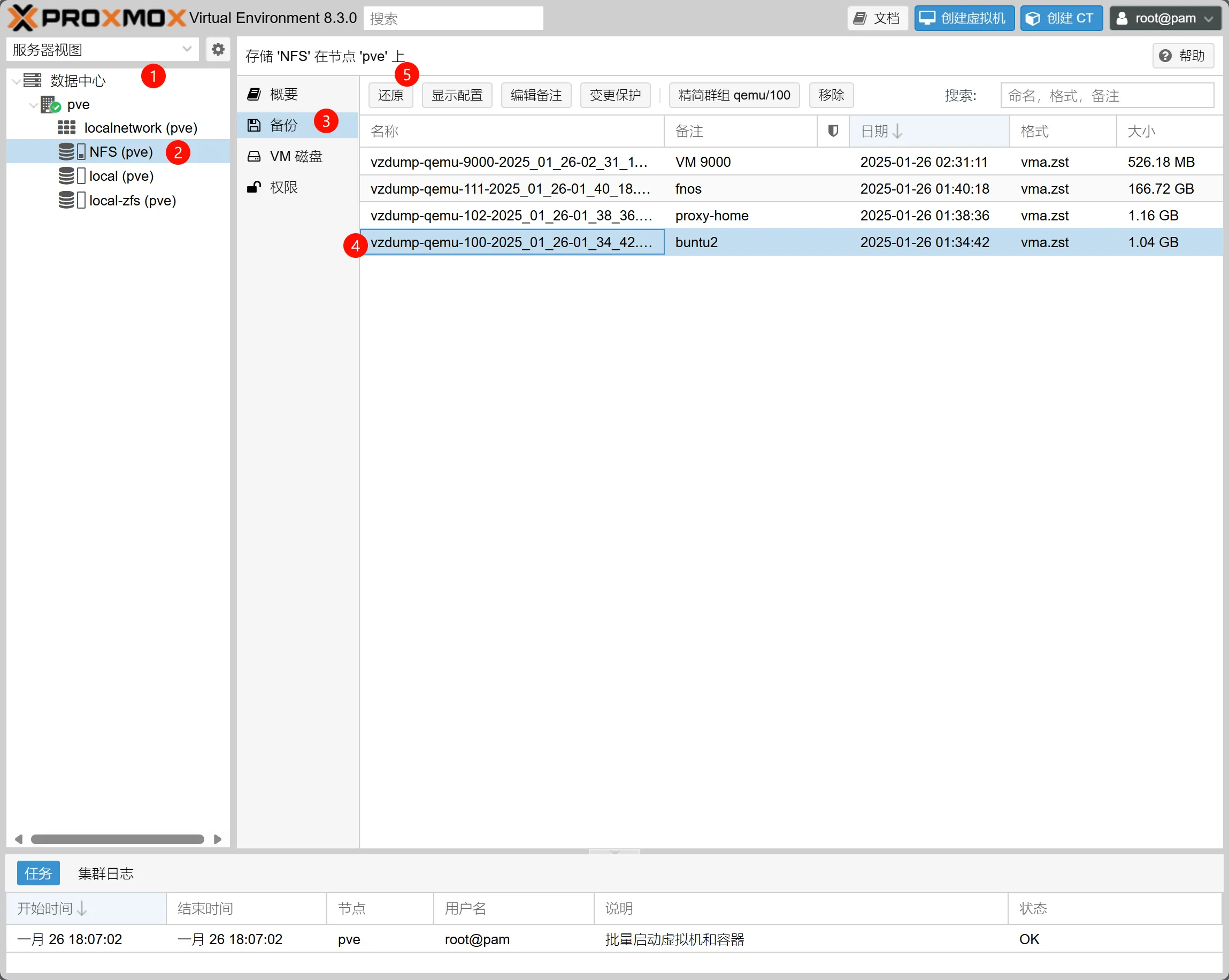Screen dimensions: 1229x980
Task: Collapse the 数据中心 tree node
Action: pos(17,81)
